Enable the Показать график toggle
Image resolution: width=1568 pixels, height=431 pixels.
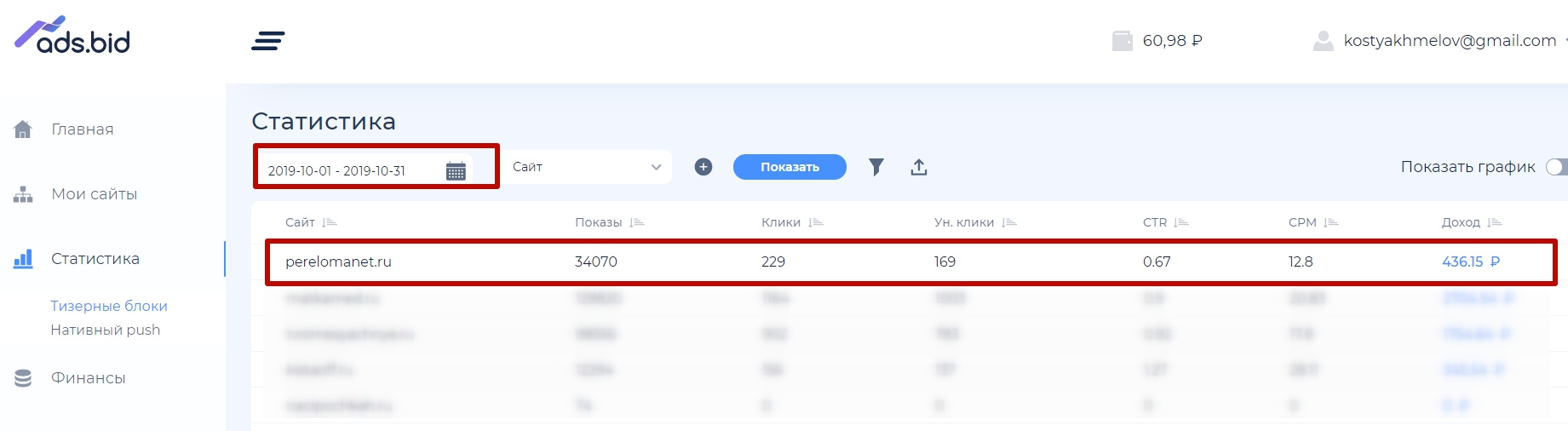pyautogui.click(x=1557, y=167)
